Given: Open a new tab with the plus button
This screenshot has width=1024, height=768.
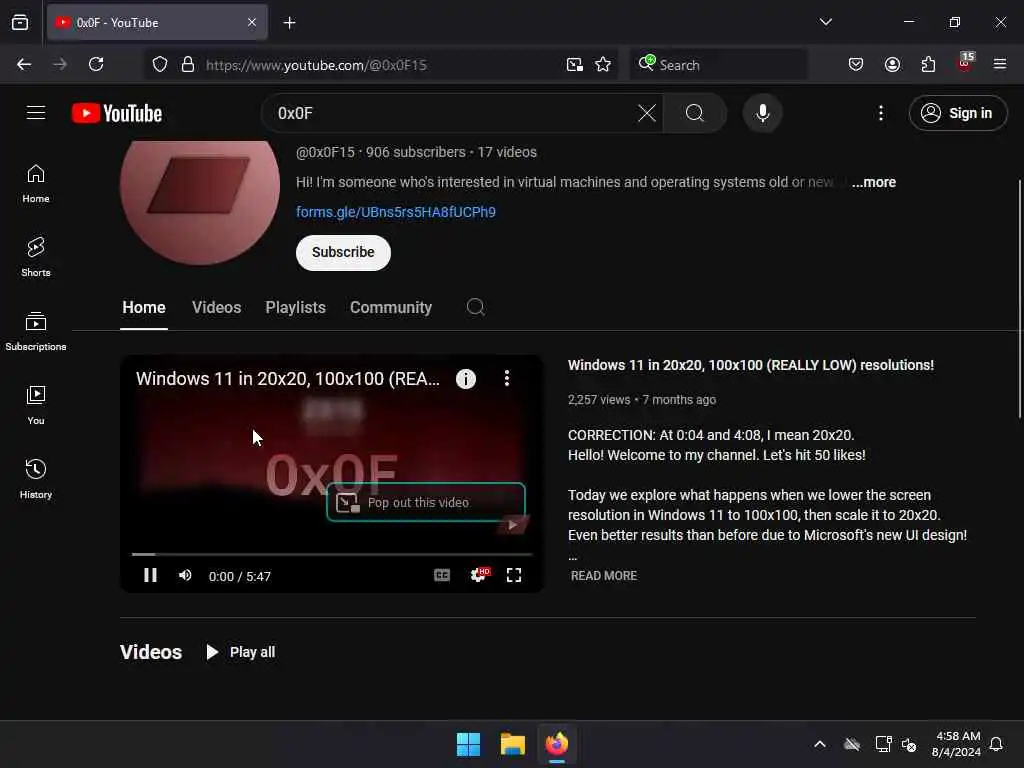Looking at the screenshot, I should coord(289,23).
